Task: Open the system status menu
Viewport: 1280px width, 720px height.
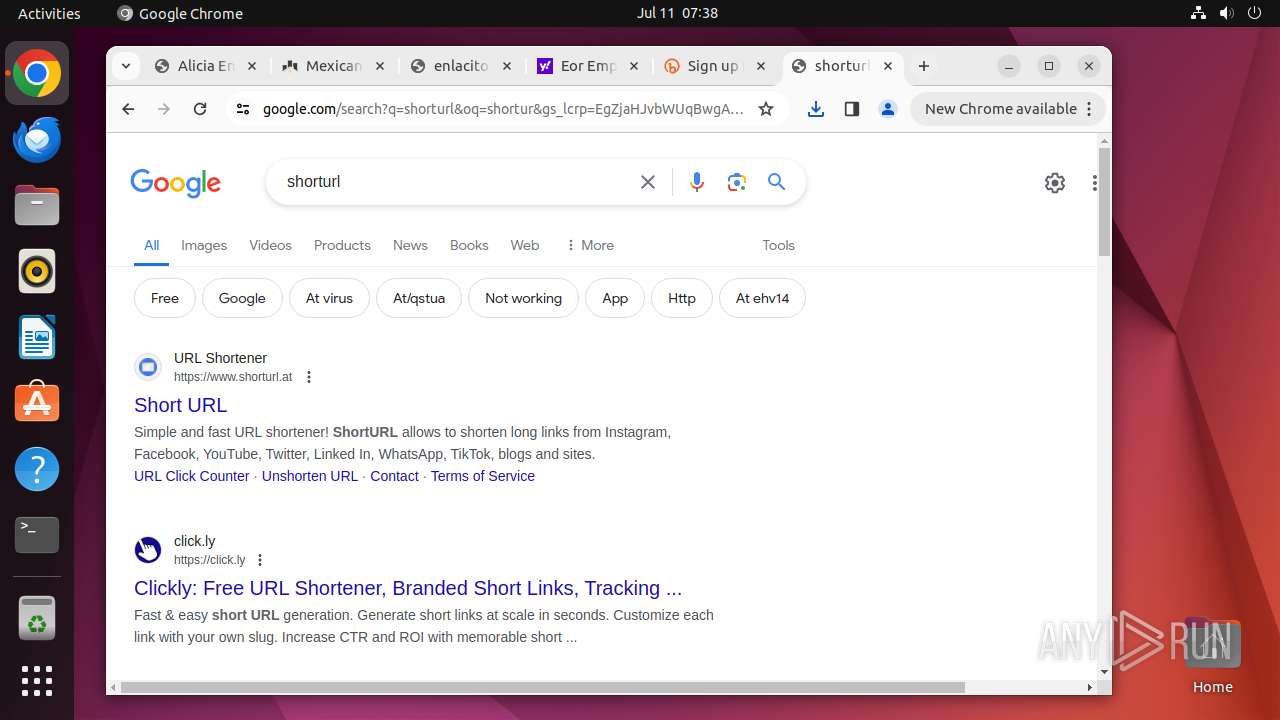Action: [1226, 13]
